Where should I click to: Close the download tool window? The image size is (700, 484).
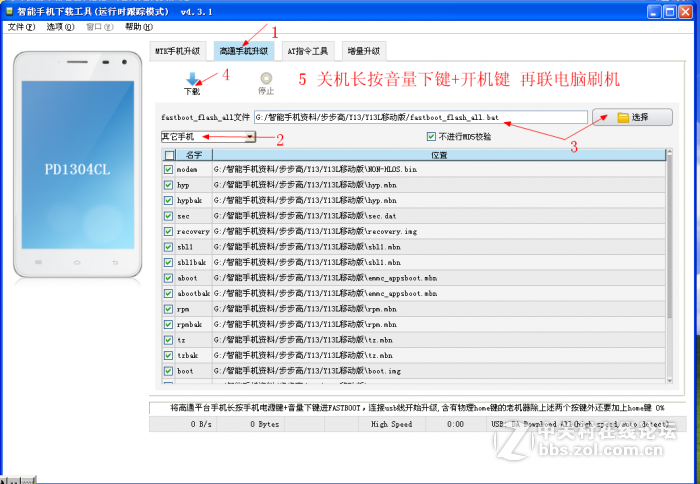point(685,12)
